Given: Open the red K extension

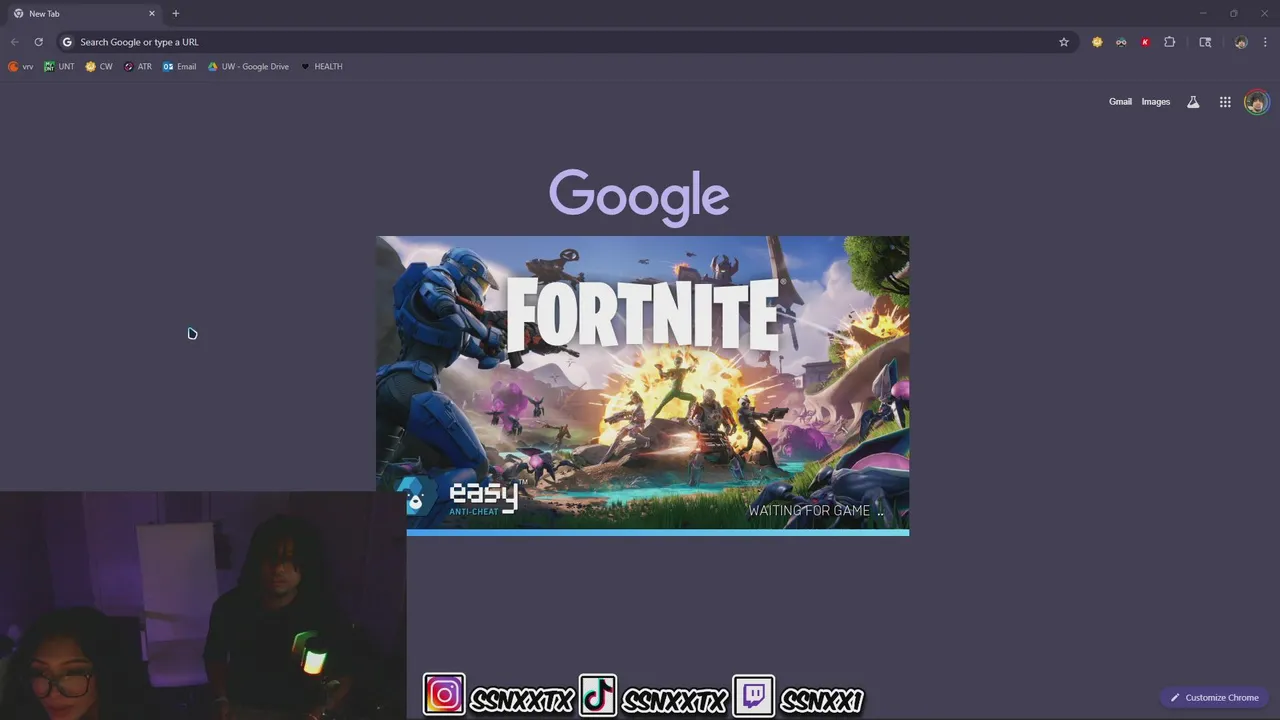Looking at the screenshot, I should pos(1145,42).
